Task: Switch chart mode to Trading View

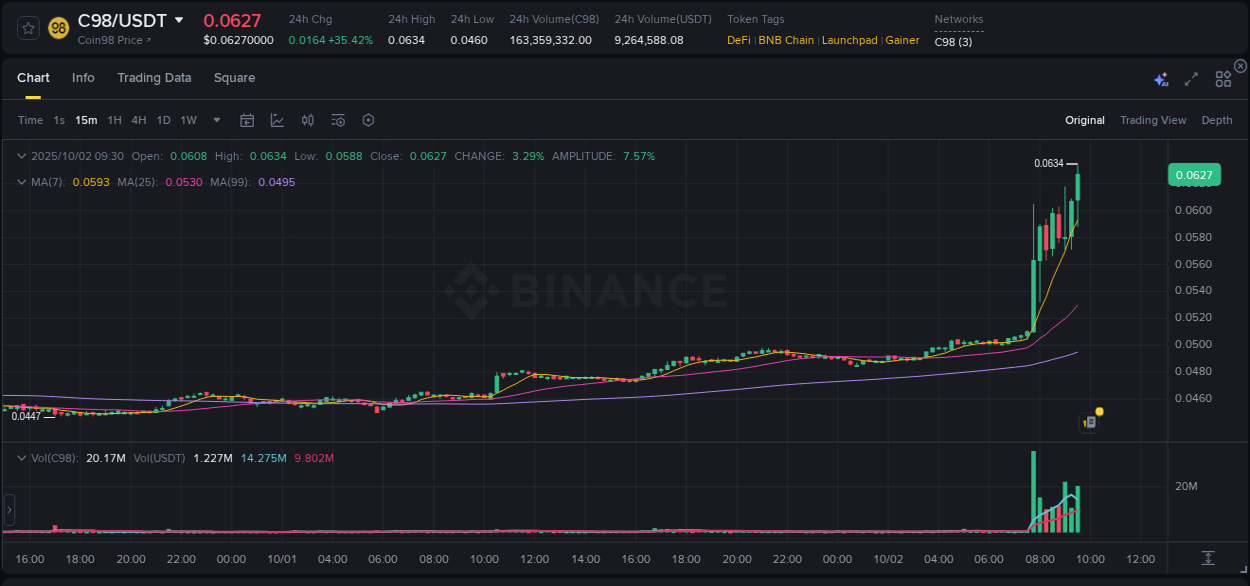Action: coord(1153,120)
